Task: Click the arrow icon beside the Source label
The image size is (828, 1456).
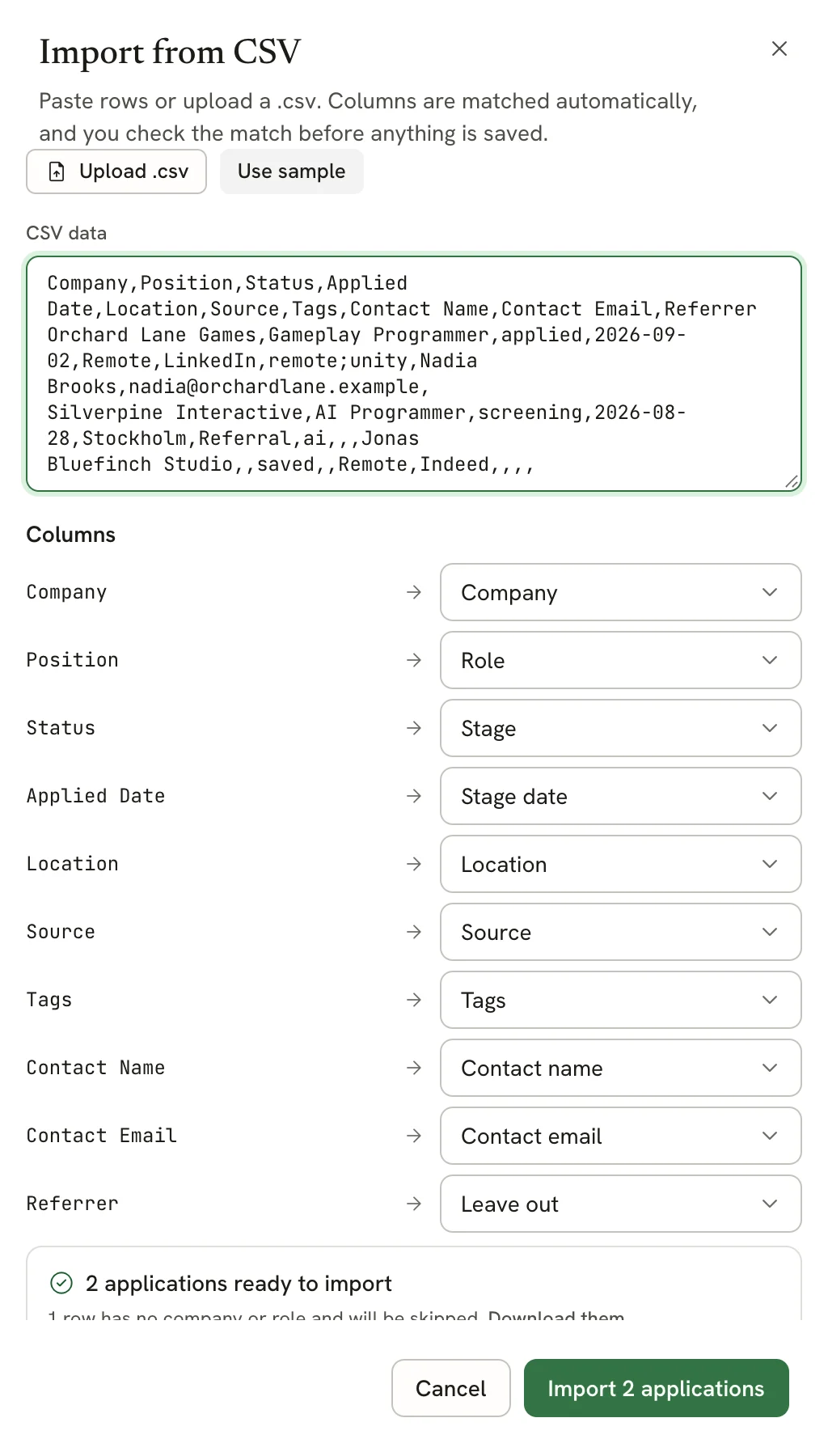Action: pos(414,932)
